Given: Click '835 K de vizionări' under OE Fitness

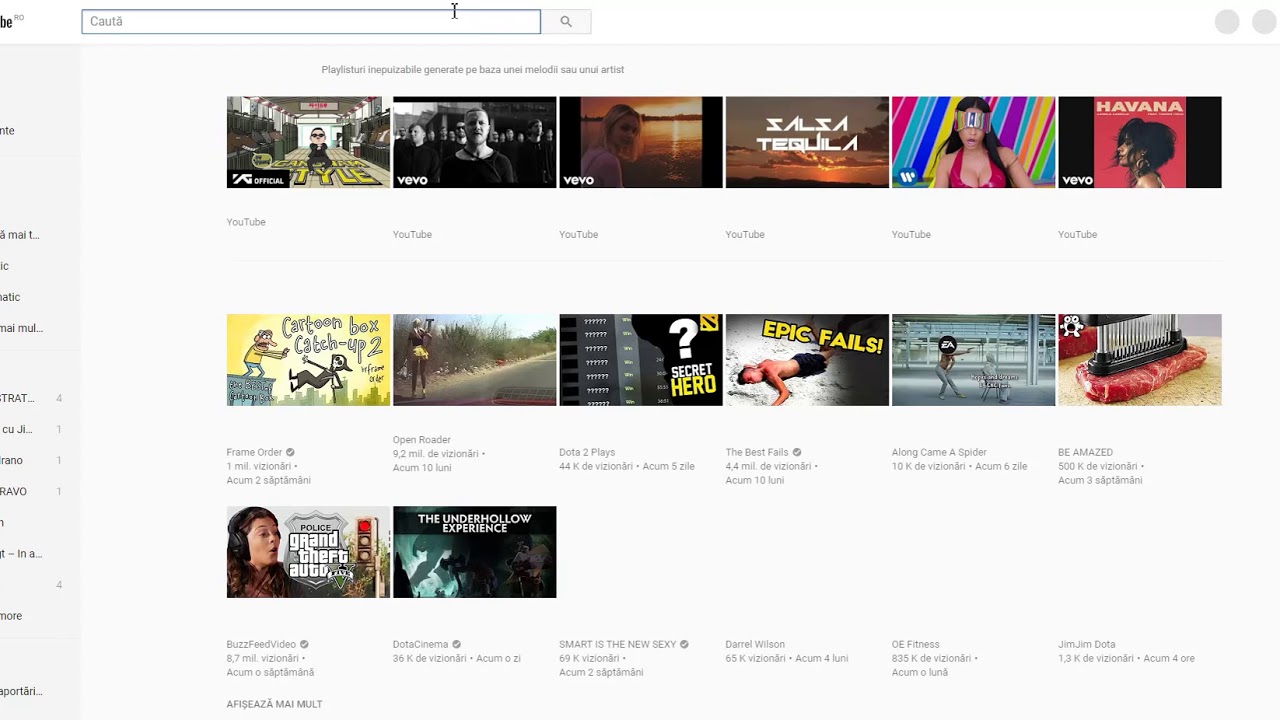Looking at the screenshot, I should pyautogui.click(x=932, y=658).
